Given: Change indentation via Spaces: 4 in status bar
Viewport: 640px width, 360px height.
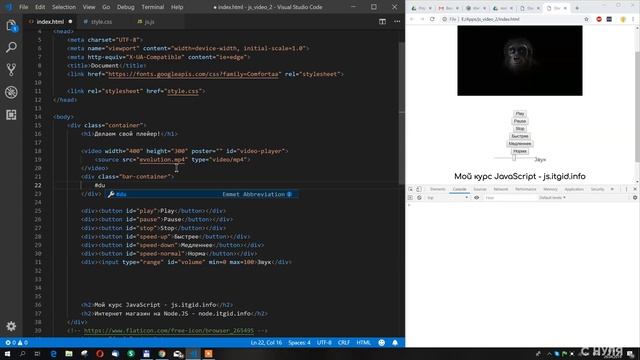Looking at the screenshot, I should (299, 342).
